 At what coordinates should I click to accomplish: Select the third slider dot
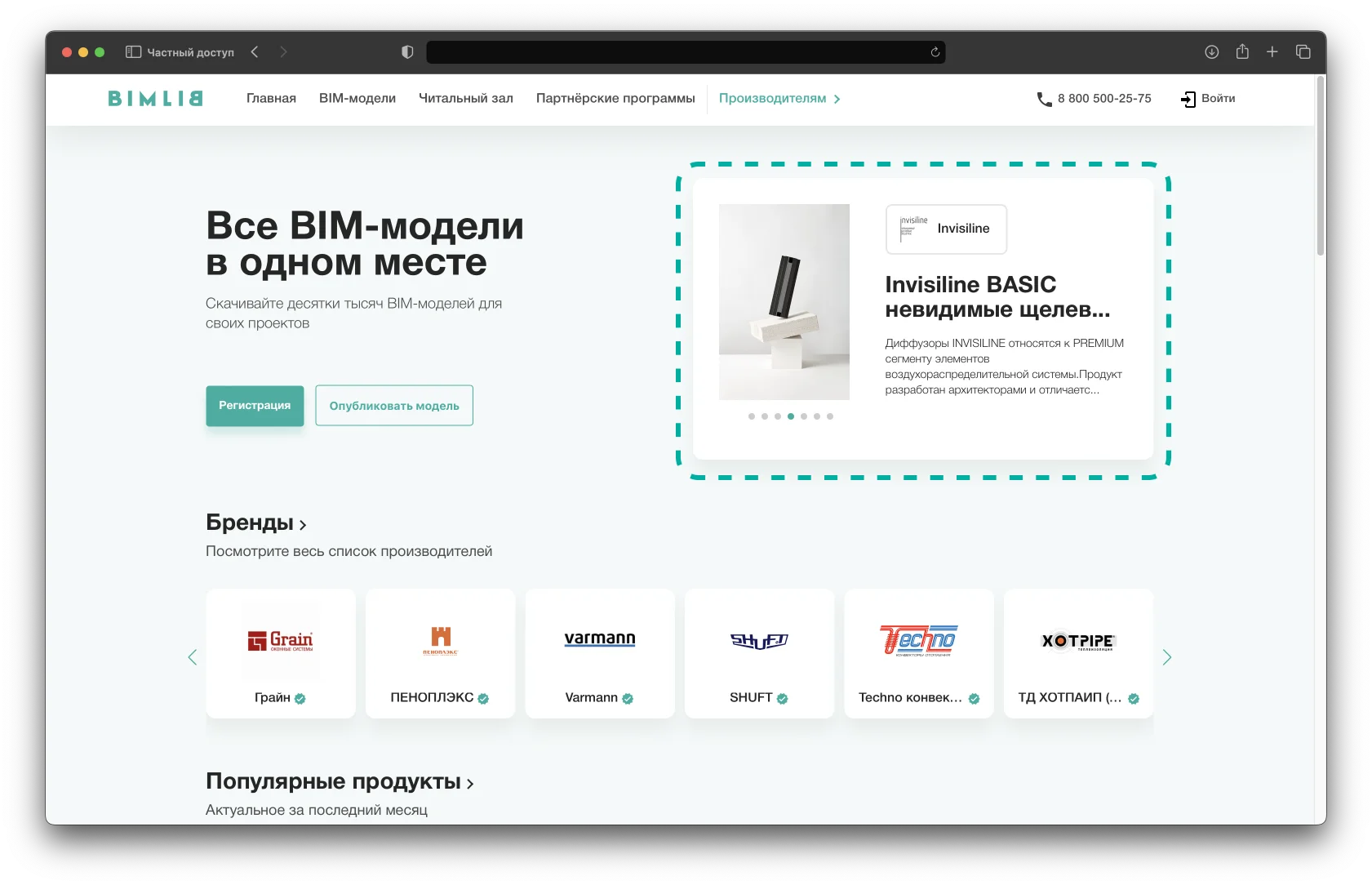(778, 416)
